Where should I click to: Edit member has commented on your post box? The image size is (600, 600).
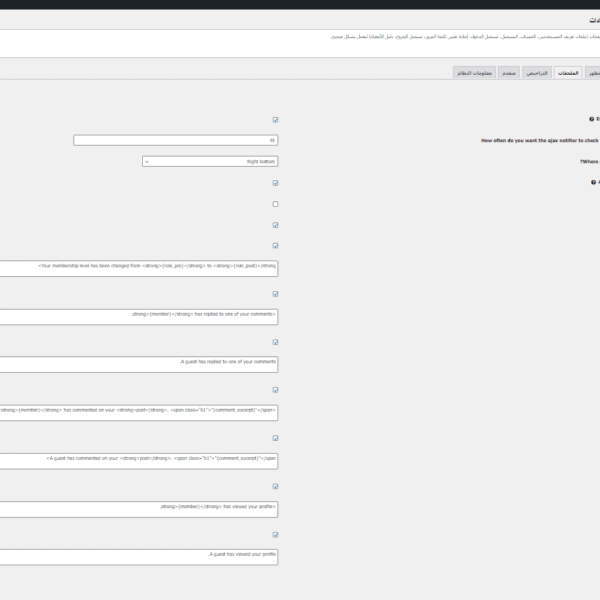(x=139, y=413)
